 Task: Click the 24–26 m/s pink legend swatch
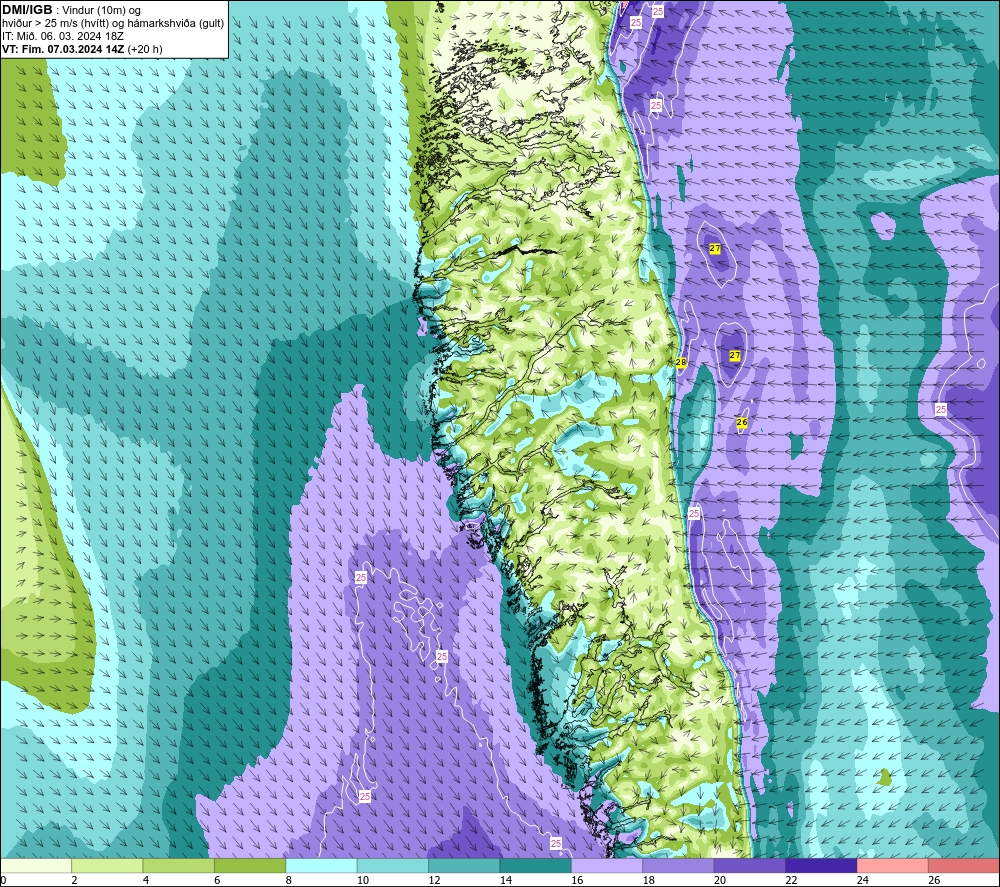click(893, 865)
